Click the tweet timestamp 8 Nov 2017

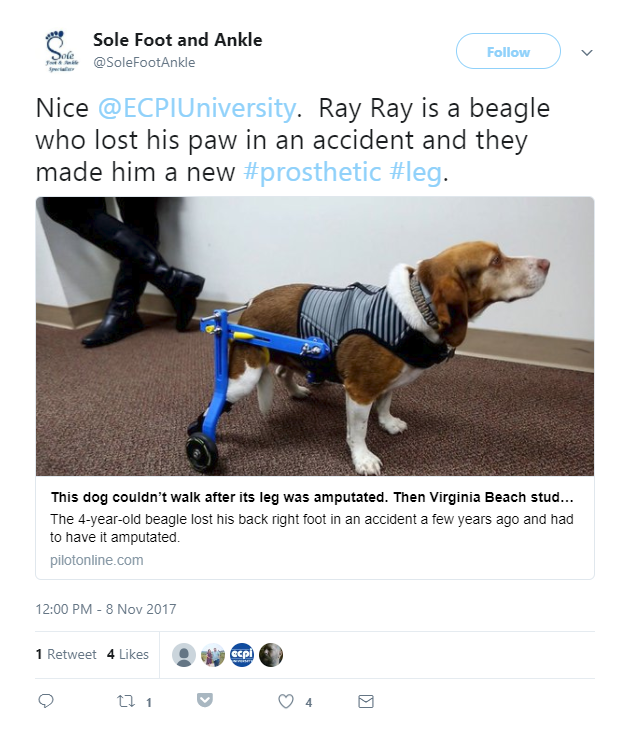(x=105, y=608)
